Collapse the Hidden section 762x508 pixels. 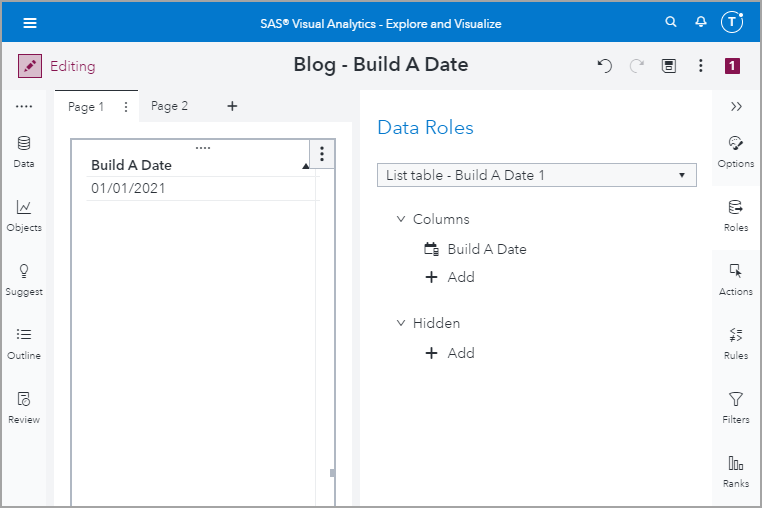click(401, 323)
